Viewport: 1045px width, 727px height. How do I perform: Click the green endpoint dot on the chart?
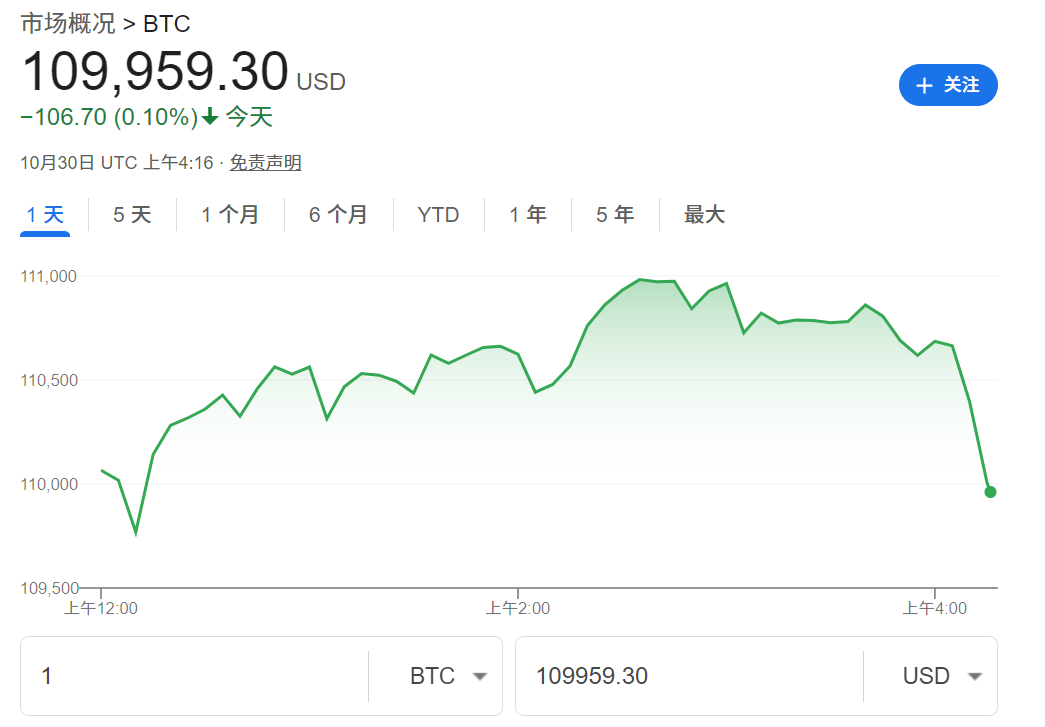pyautogui.click(x=990, y=492)
